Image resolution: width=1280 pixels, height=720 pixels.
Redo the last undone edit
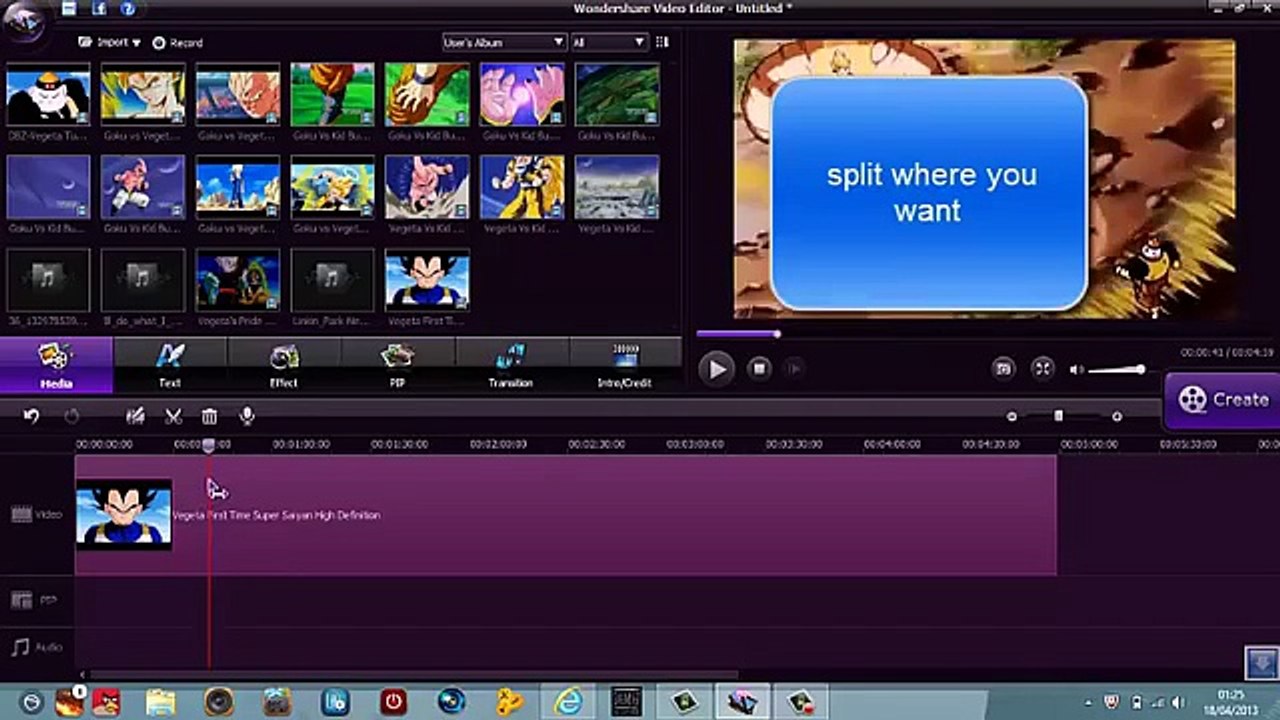[x=71, y=416]
